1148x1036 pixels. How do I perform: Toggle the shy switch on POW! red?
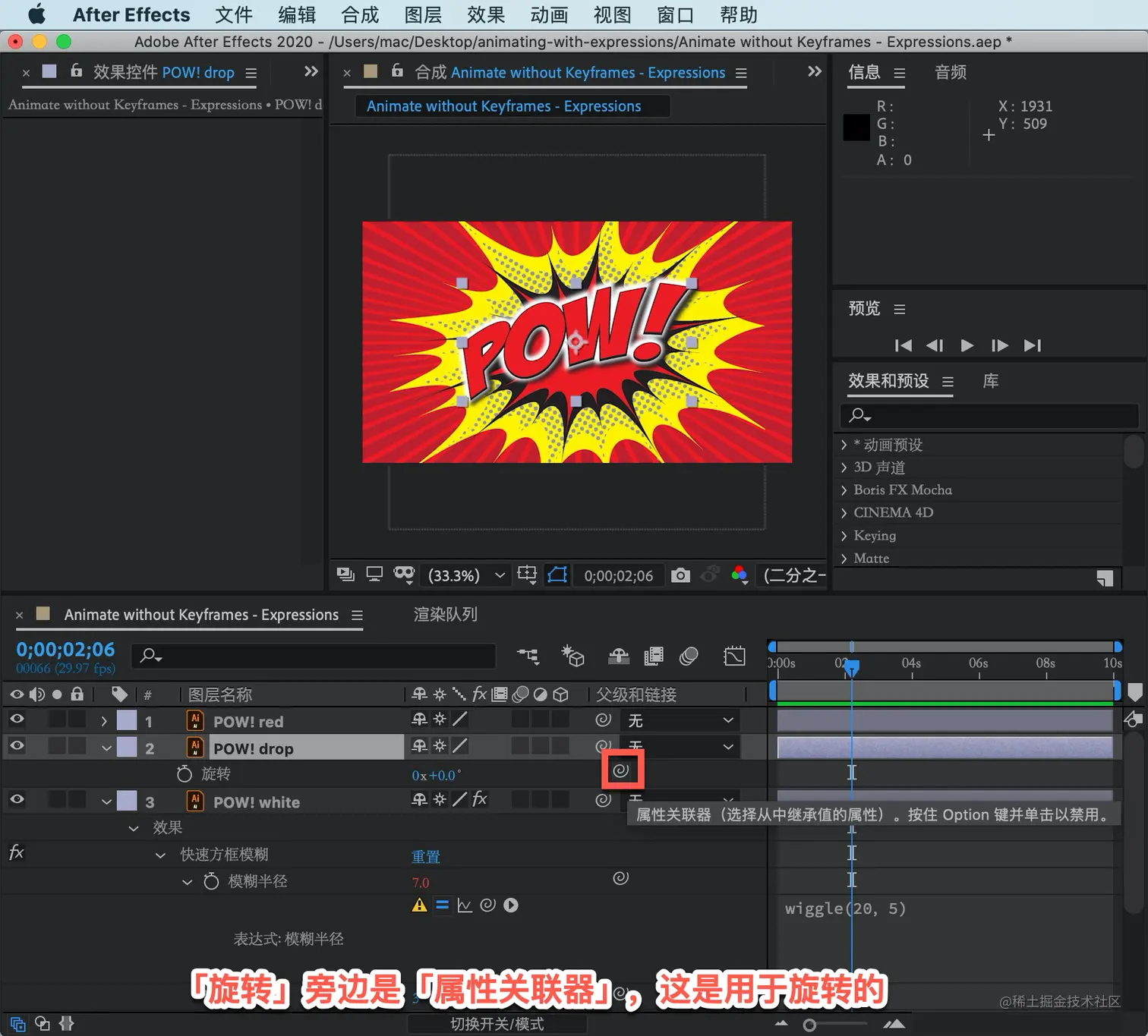[419, 719]
